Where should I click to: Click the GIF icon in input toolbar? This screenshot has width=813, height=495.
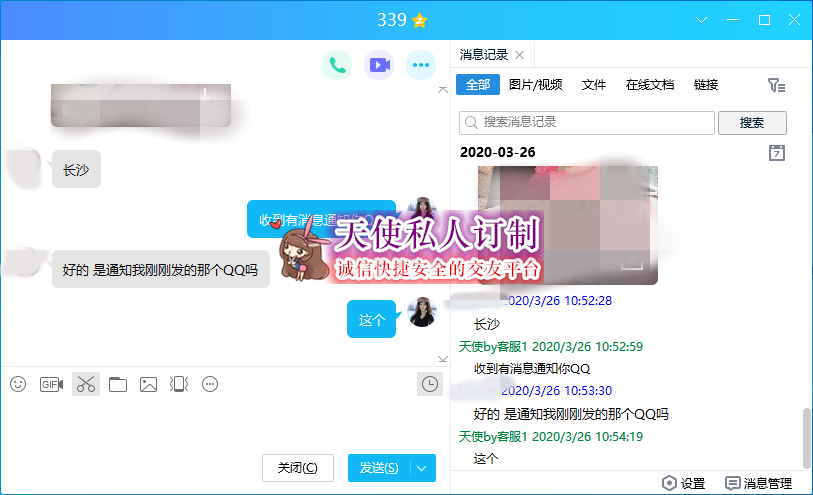51,384
